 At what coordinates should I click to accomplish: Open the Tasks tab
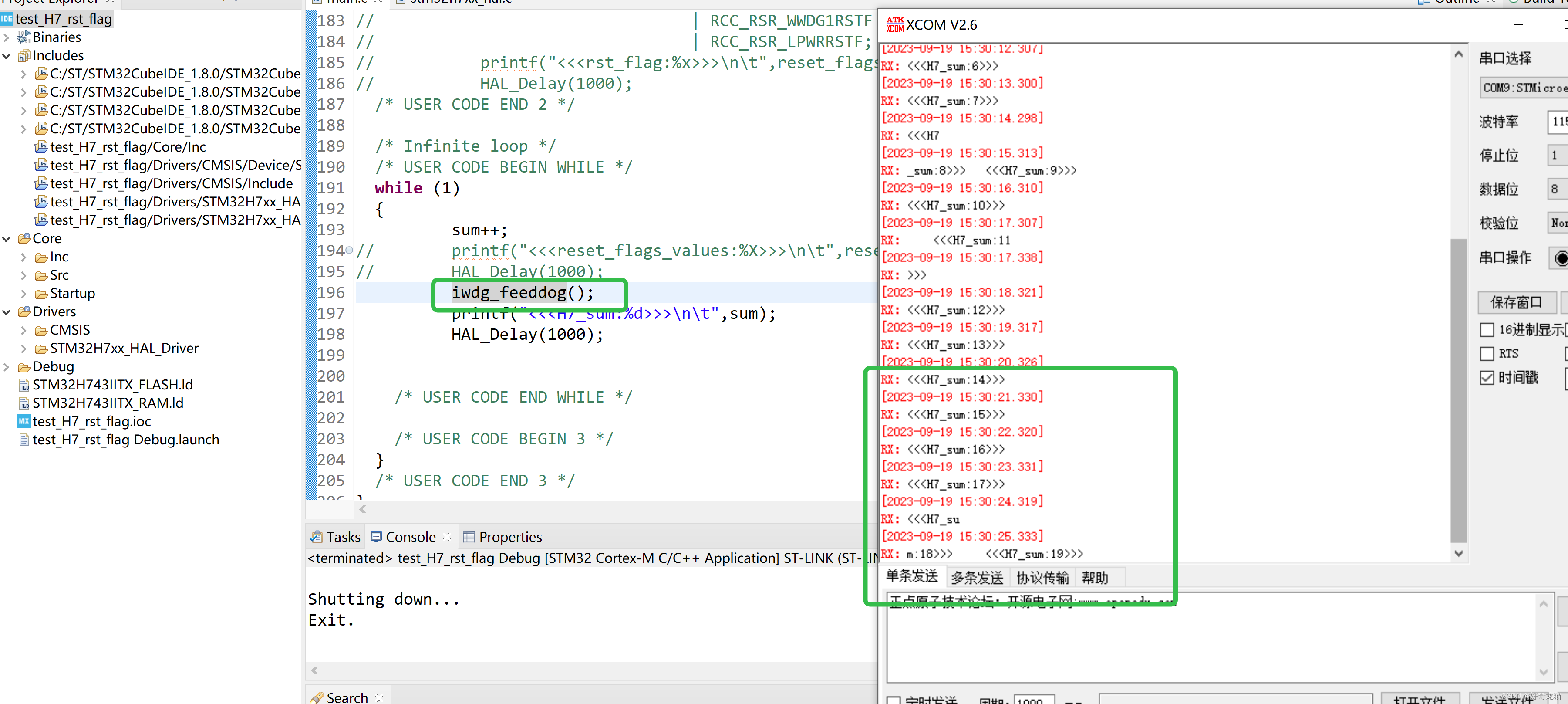(x=335, y=537)
